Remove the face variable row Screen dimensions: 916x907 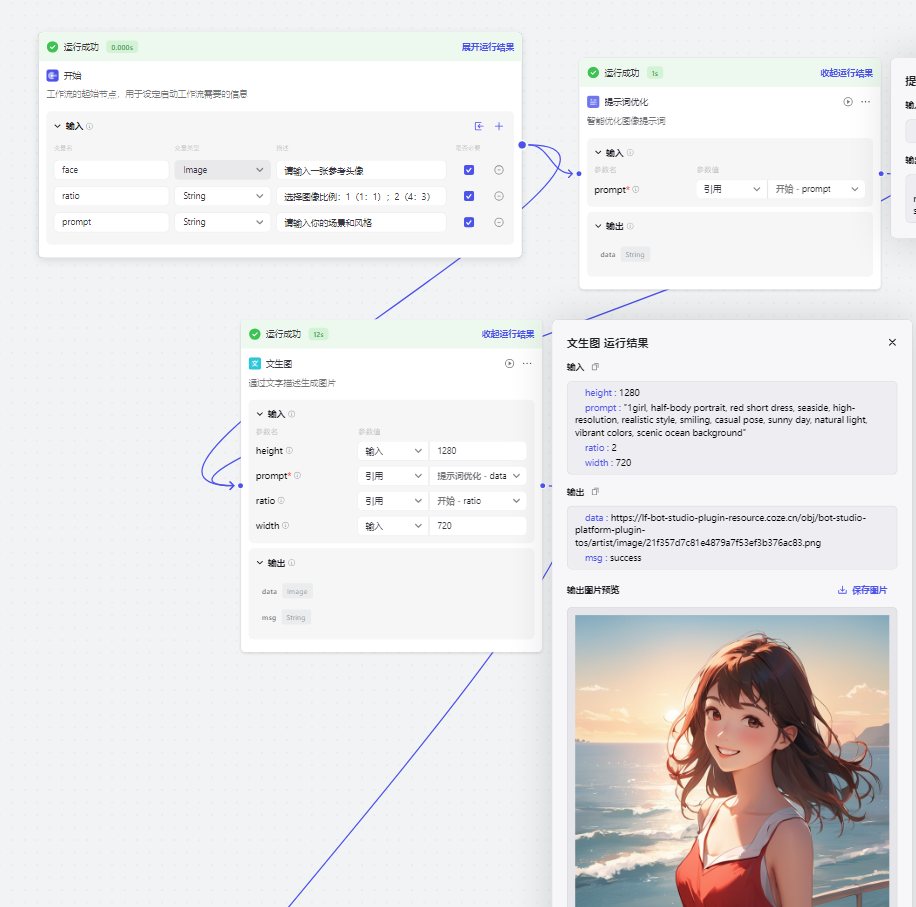pyautogui.click(x=499, y=170)
